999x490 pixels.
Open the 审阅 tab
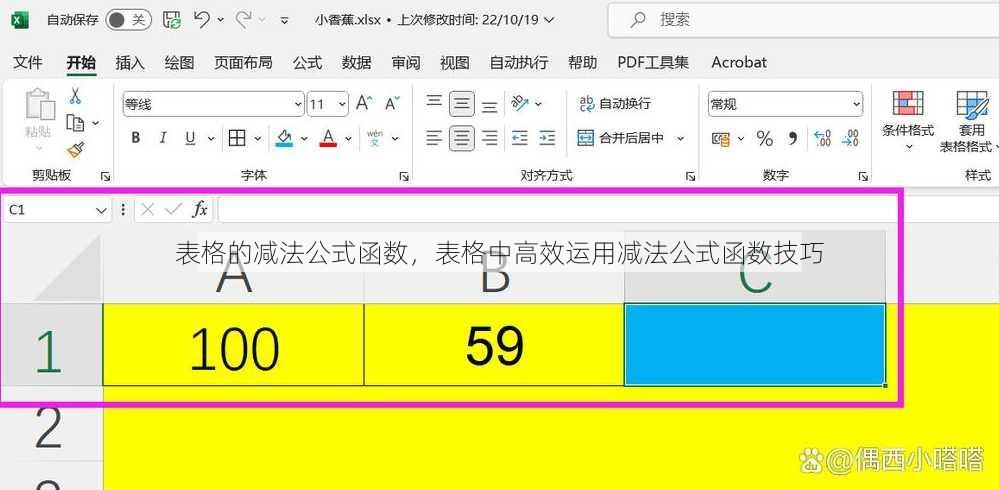[406, 62]
